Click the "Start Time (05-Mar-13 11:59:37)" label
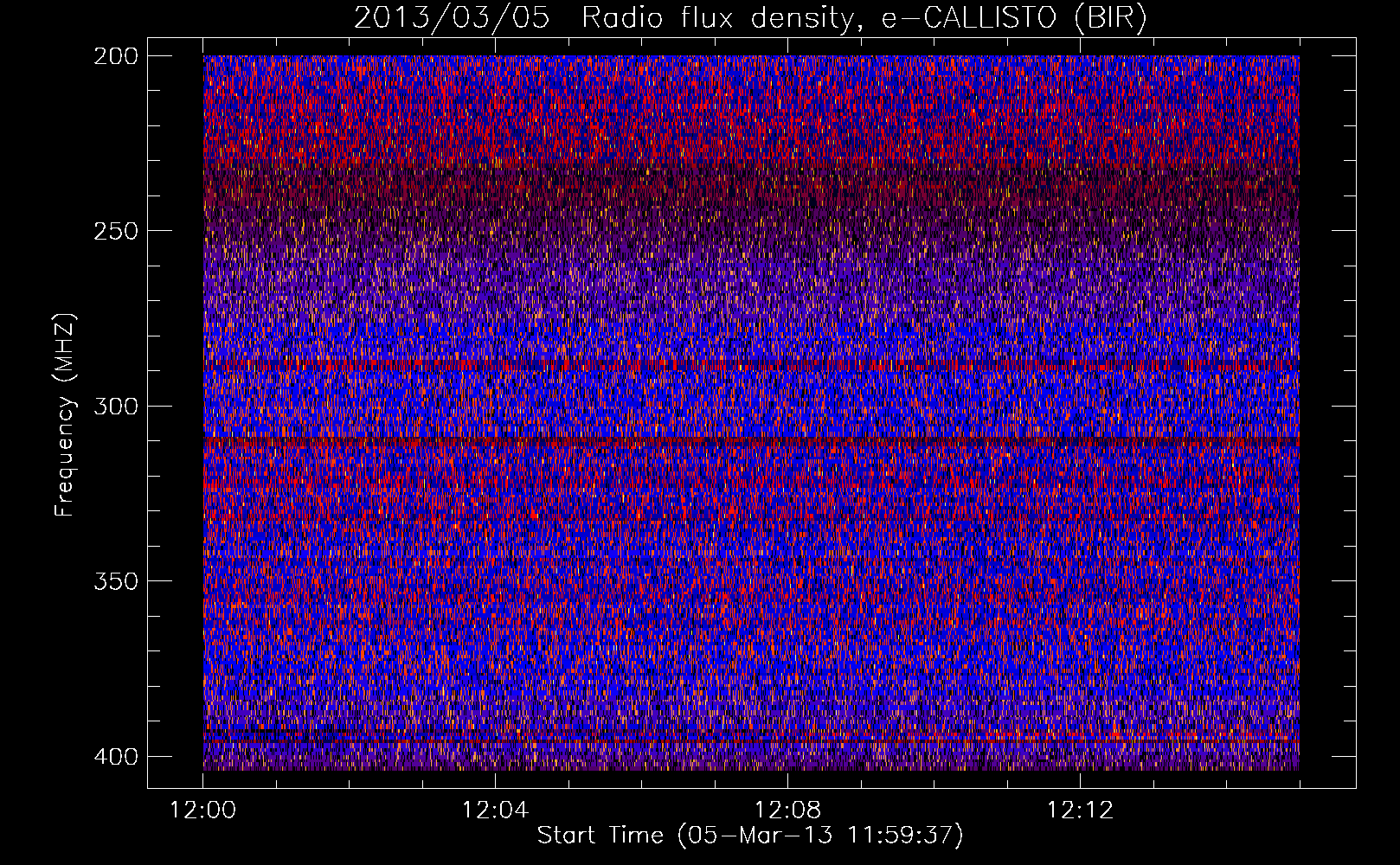 [750, 836]
